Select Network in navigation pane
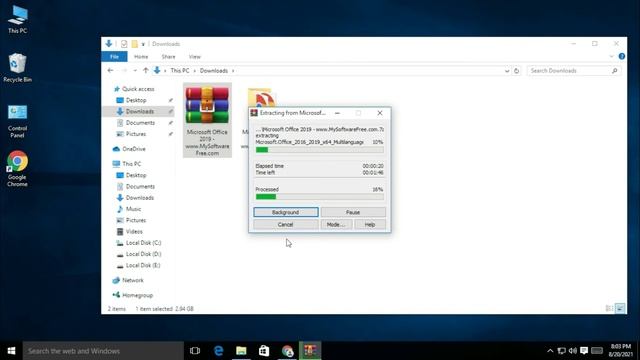Screen dimensions: 640x360 coord(133,280)
